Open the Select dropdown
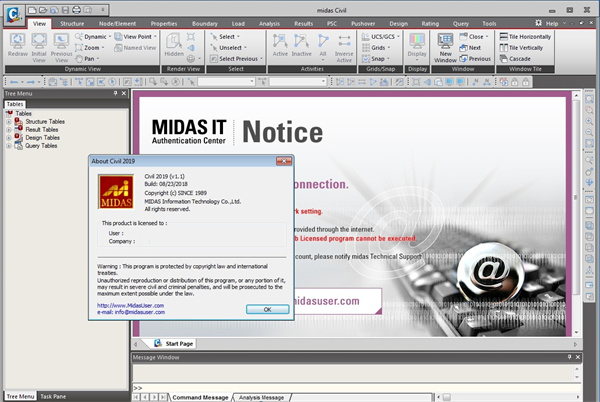Screen dimensions: 600x402 point(238,37)
